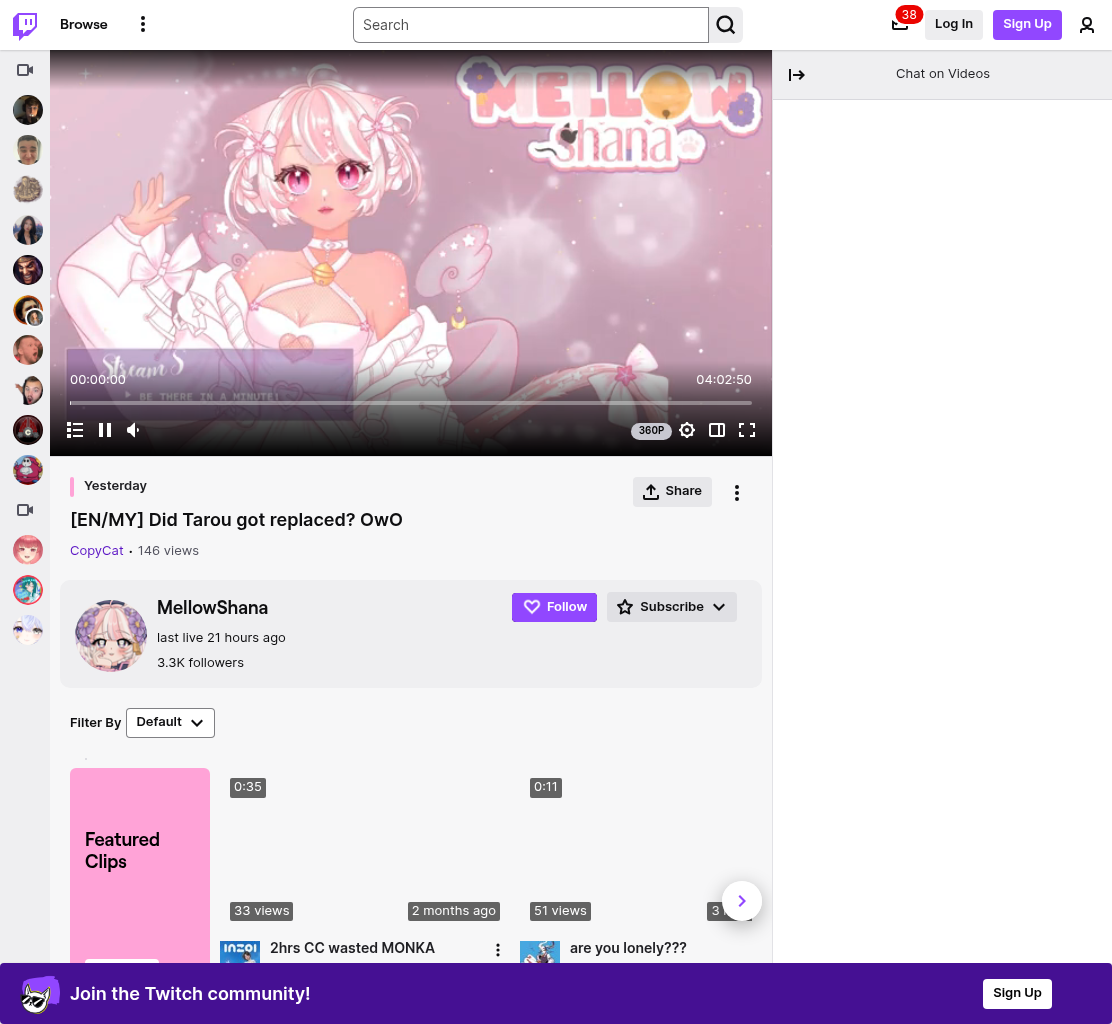Click the Log In button
Screen dimensions: 1112x1024
click(x=953, y=24)
